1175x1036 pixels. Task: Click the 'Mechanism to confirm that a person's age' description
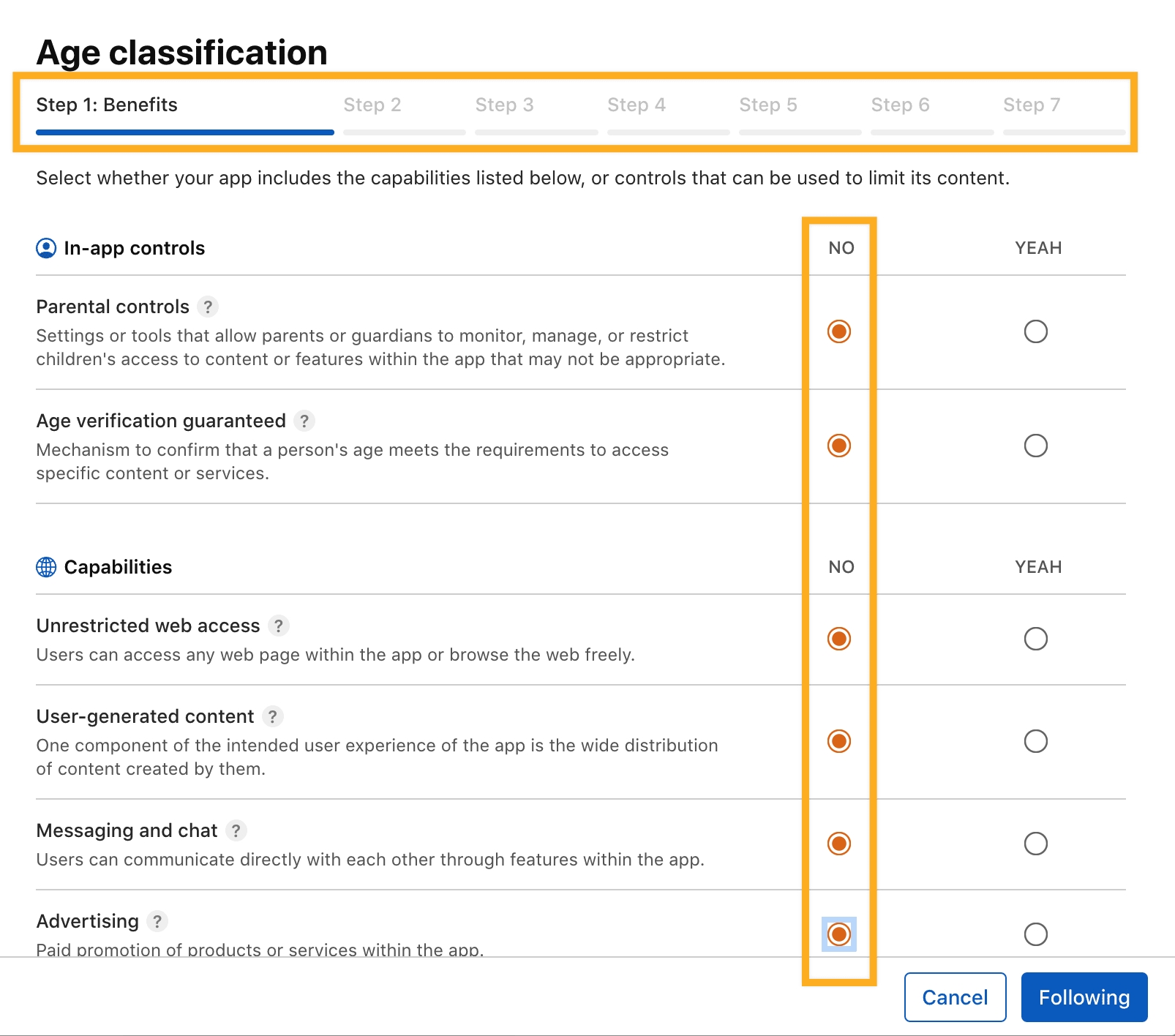(x=353, y=462)
